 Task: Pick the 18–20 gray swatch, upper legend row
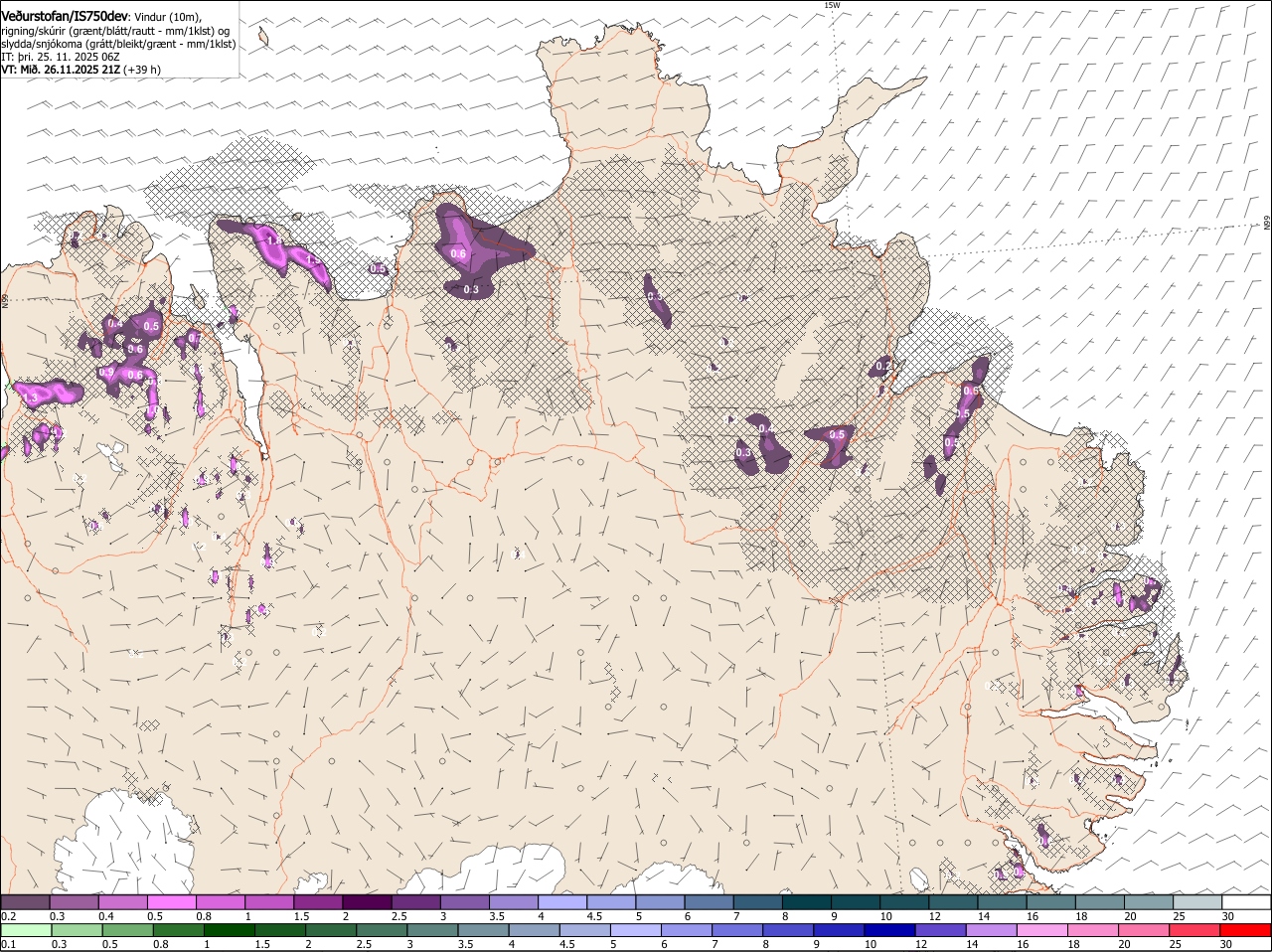click(1099, 902)
